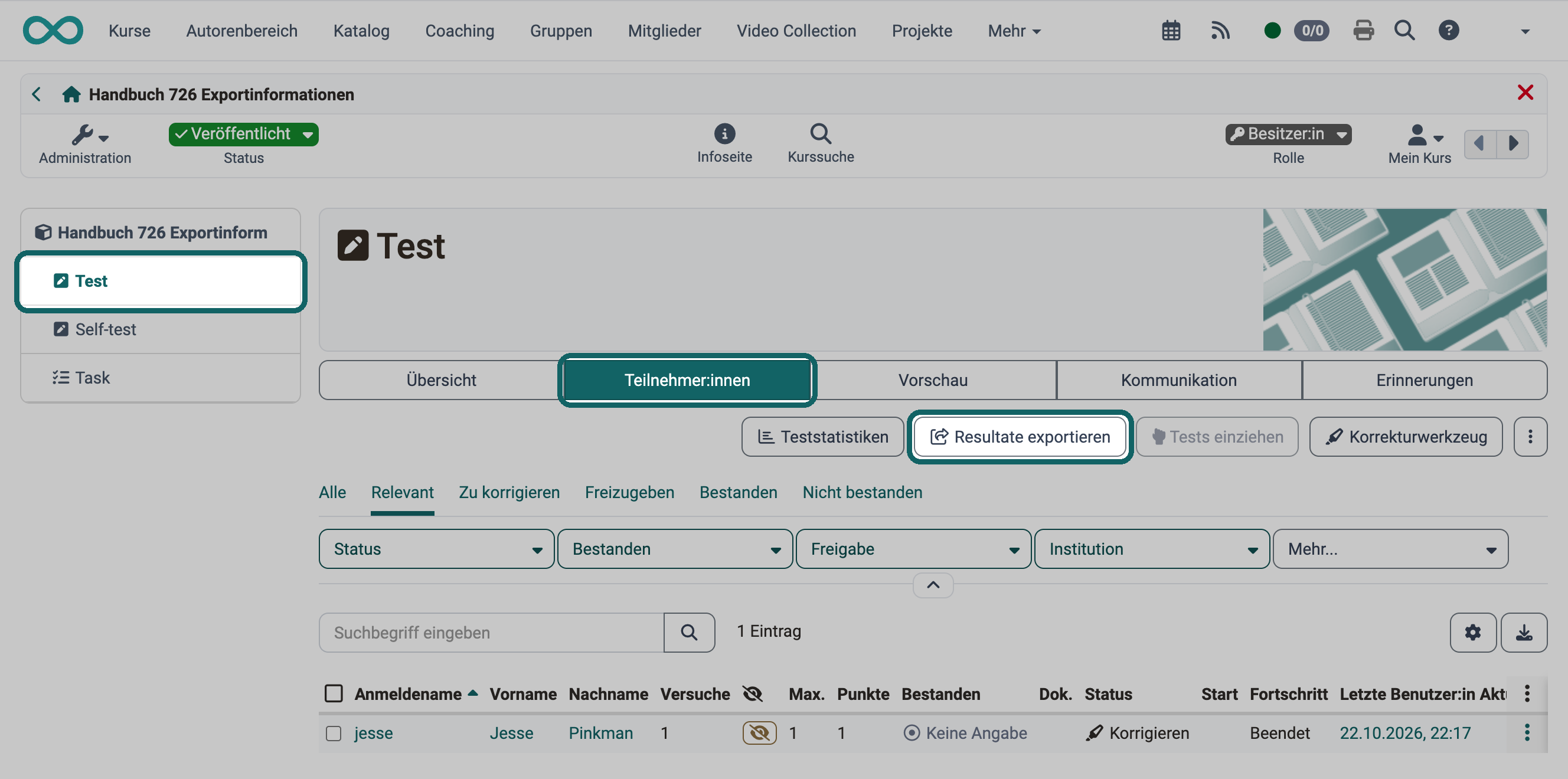Toggle select-all checkbox in table header
This screenshot has height=779, width=1568.
334,693
